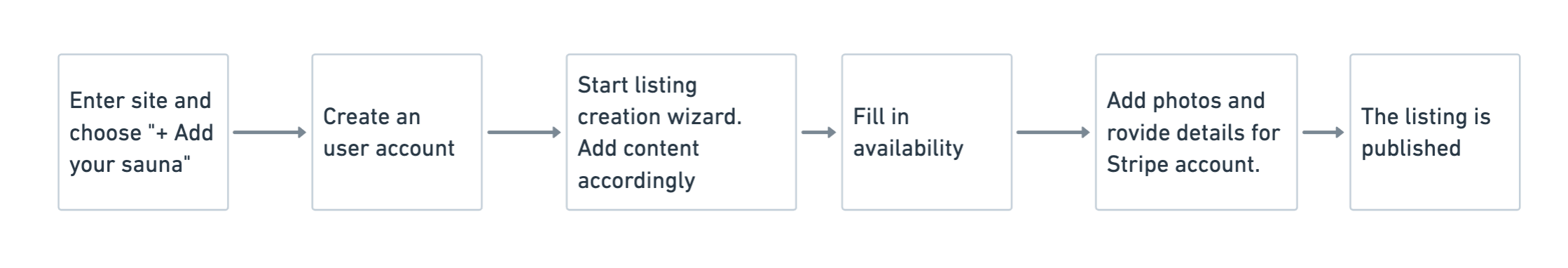This screenshot has height=268, width=1568.
Task: Click the 'Fill in availability' step box
Action: point(926,132)
